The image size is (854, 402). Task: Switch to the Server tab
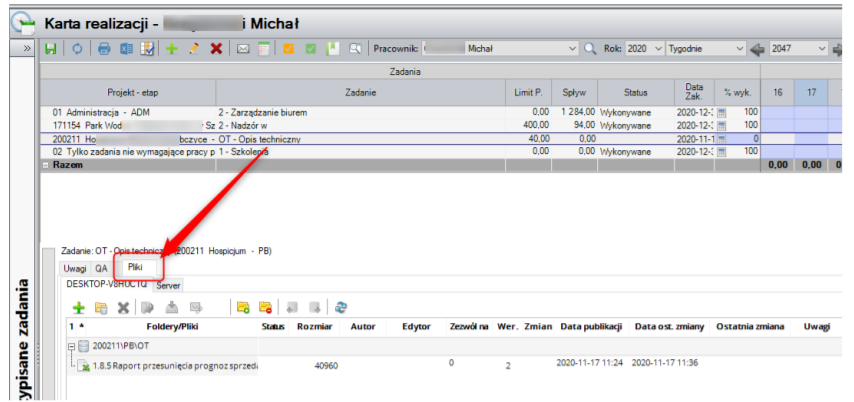tap(168, 285)
